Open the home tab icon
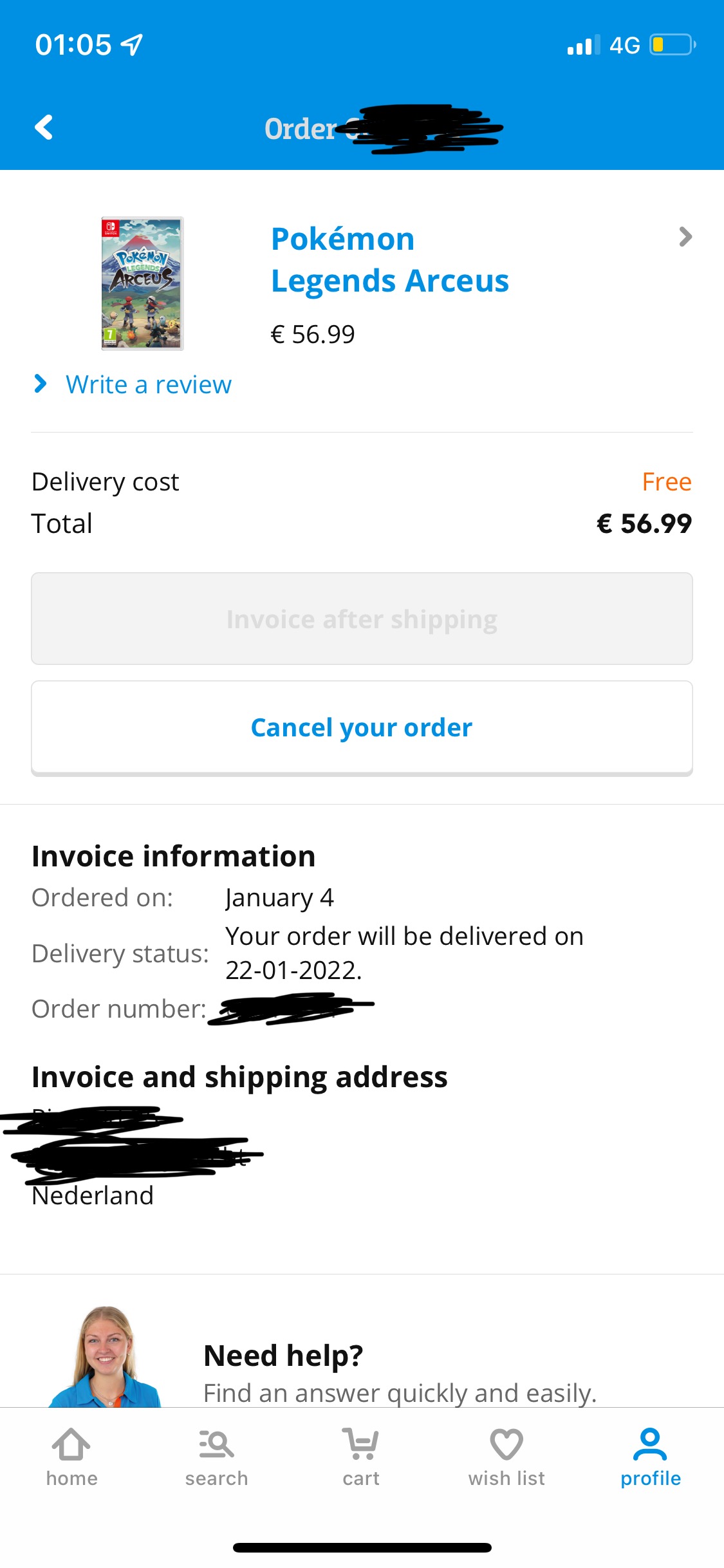This screenshot has height=1568, width=724. click(x=71, y=1444)
